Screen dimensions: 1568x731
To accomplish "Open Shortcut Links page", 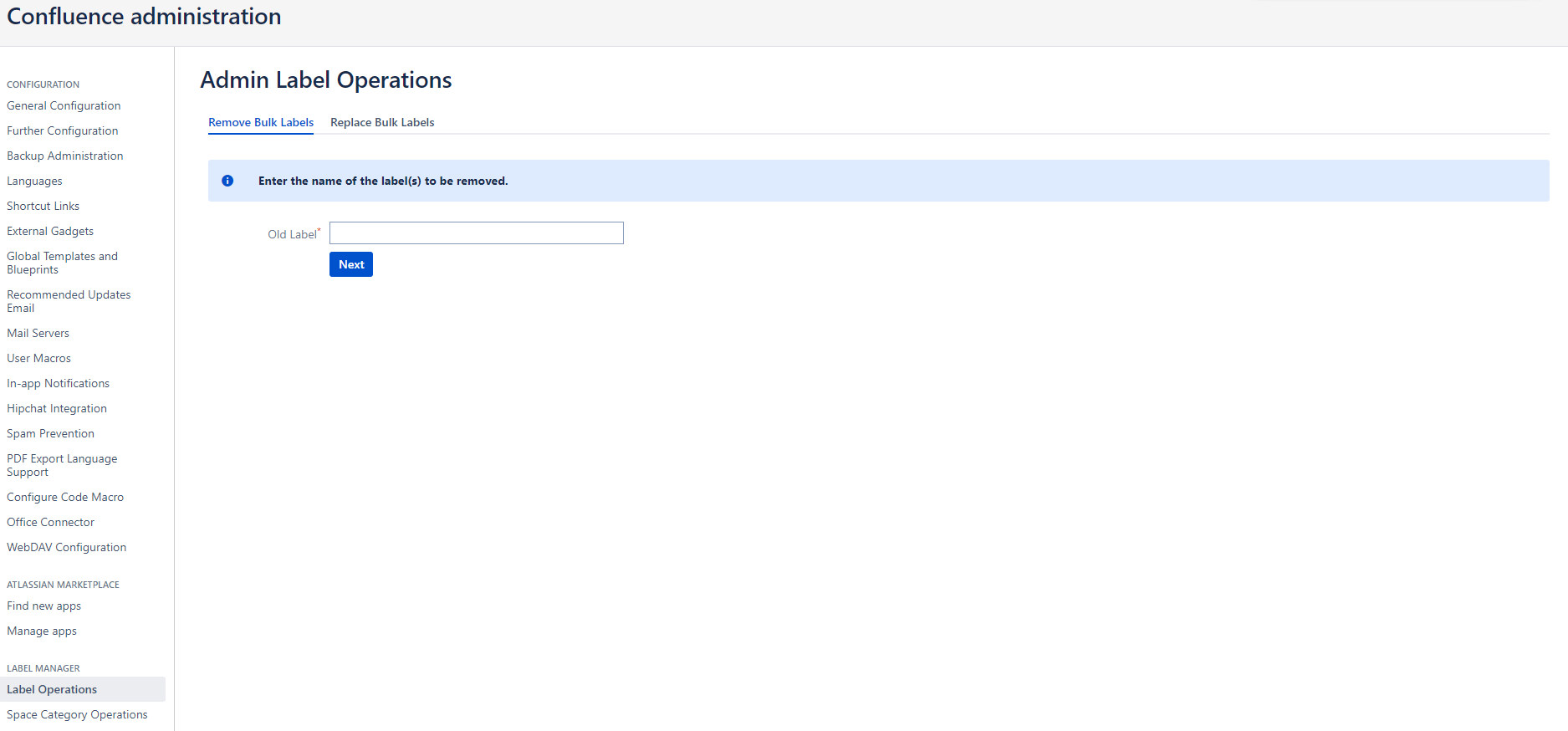I will 43,206.
